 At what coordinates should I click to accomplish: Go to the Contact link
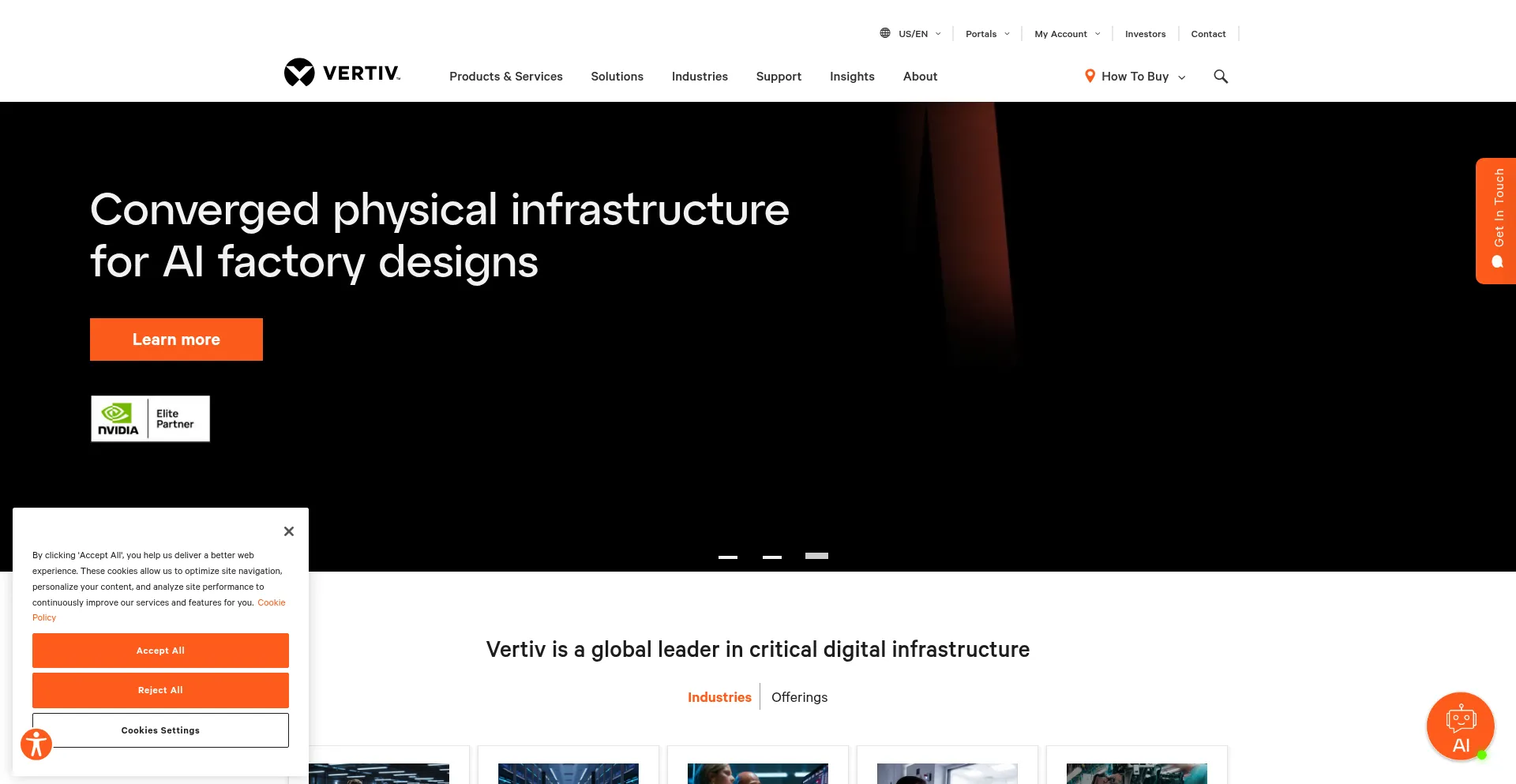pyautogui.click(x=1208, y=34)
